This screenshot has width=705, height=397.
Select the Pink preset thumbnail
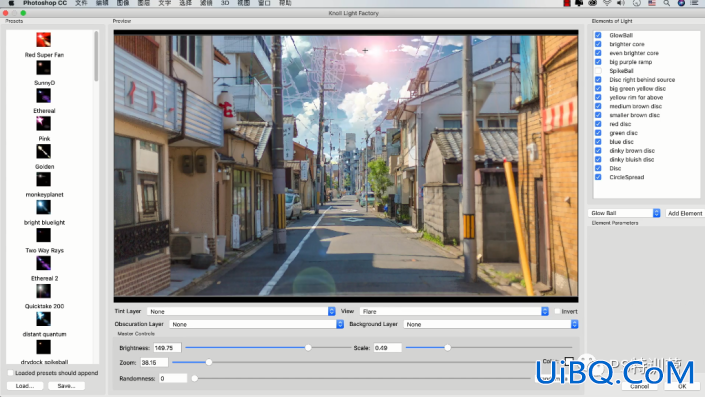pyautogui.click(x=44, y=124)
